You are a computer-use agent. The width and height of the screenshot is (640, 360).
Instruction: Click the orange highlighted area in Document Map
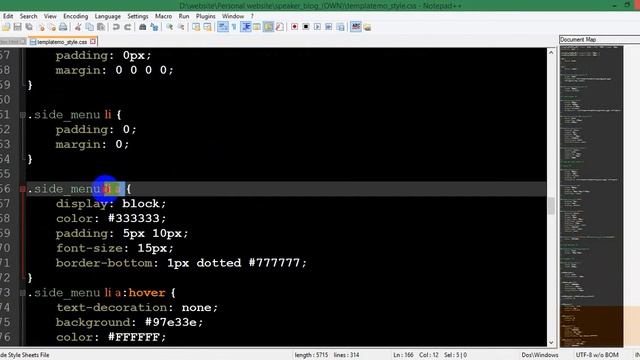click(591, 326)
